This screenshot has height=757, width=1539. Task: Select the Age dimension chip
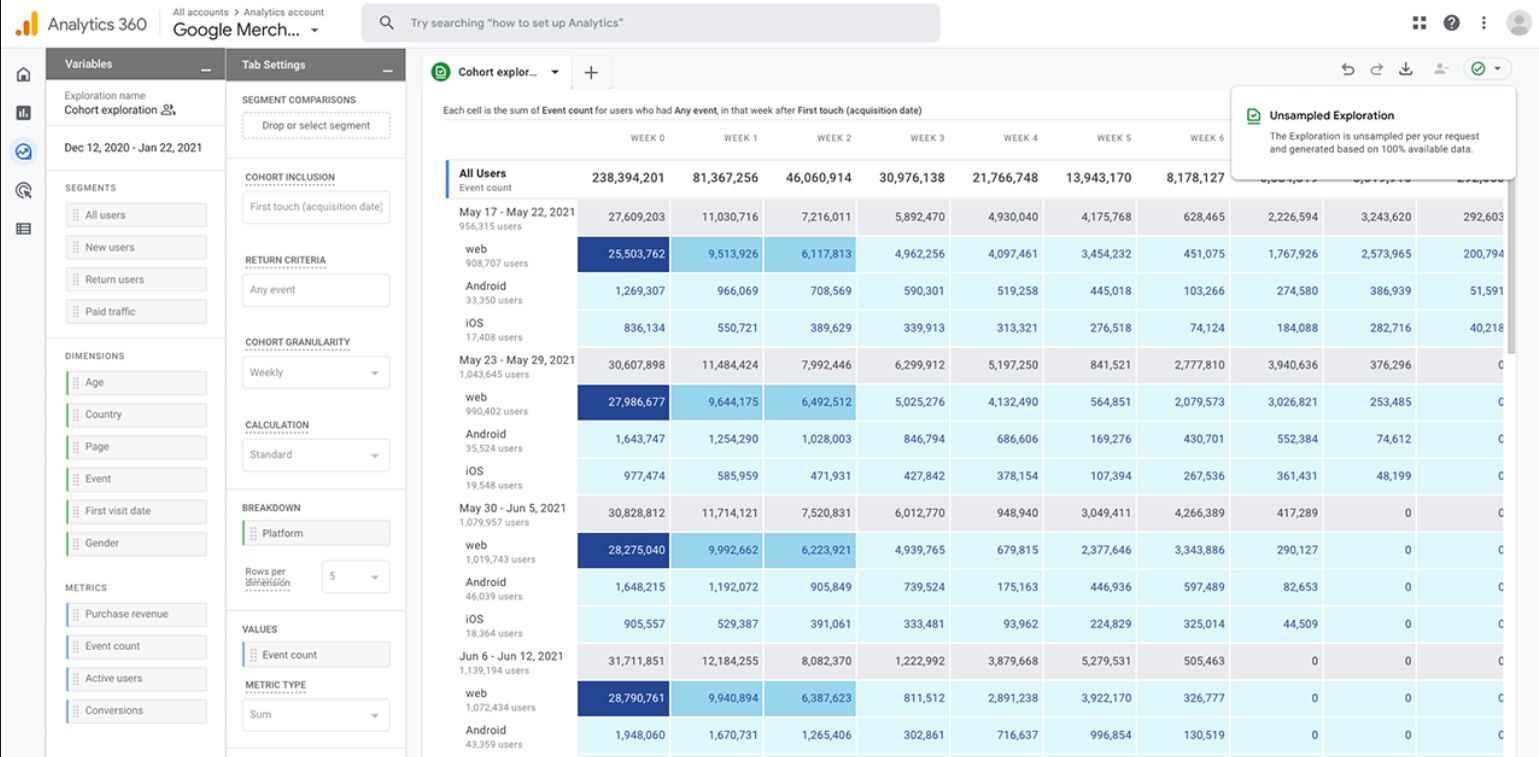tap(136, 383)
